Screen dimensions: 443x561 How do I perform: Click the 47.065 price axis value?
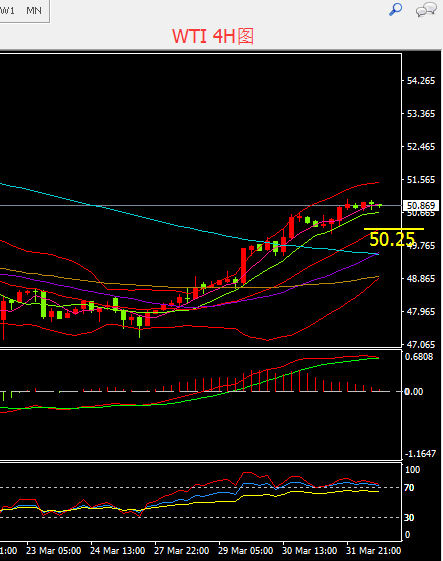point(421,345)
